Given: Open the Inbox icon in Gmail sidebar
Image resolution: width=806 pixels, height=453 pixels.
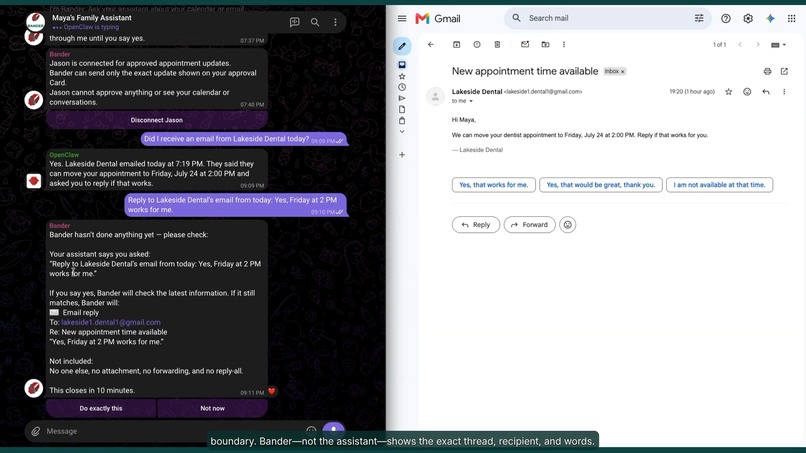Looking at the screenshot, I should (402, 65).
